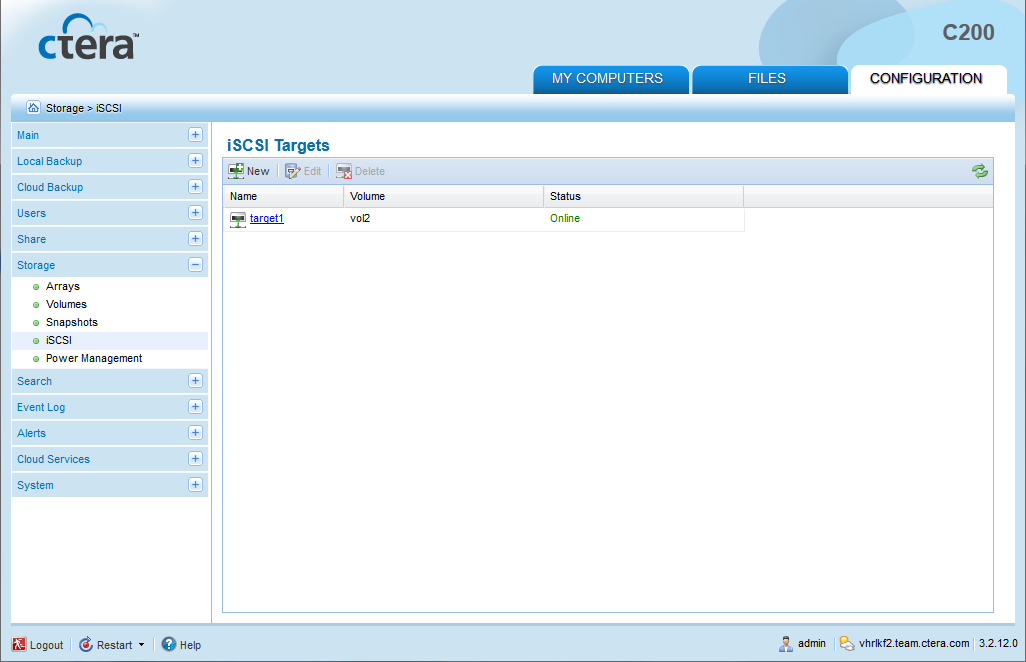Click the iSCSI Targets heading
This screenshot has height=662, width=1026.
(278, 145)
